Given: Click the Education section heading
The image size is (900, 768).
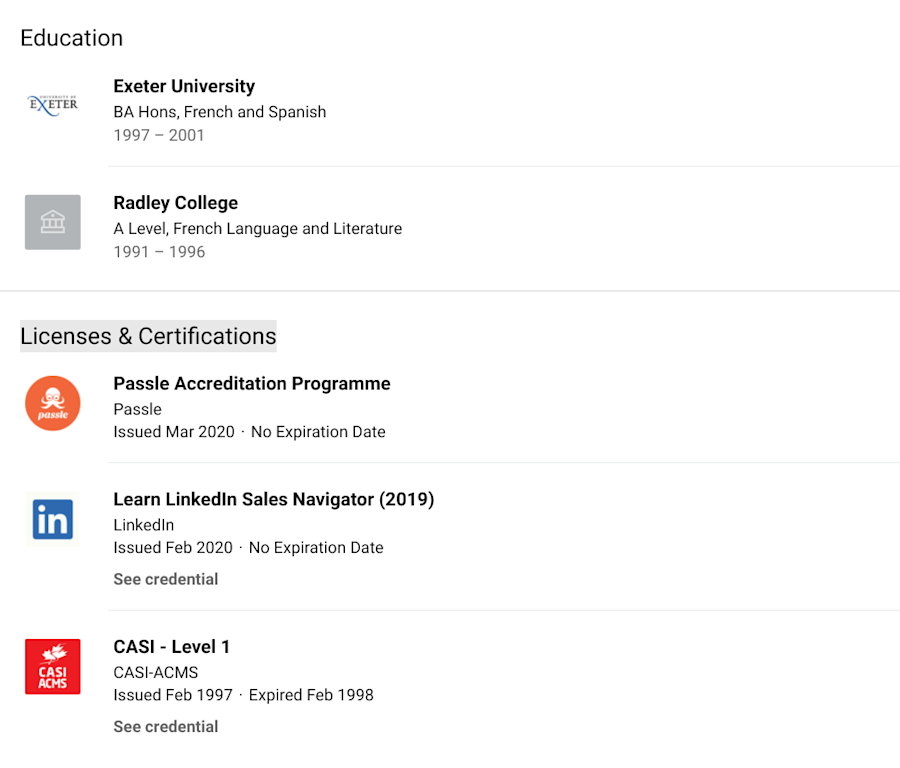Looking at the screenshot, I should [71, 38].
